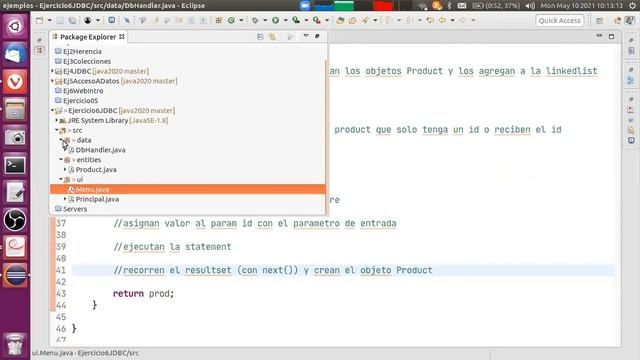The height and width of the screenshot is (360, 640).
Task: Launch Vivaldi browser from the dock
Action: pos(15,82)
